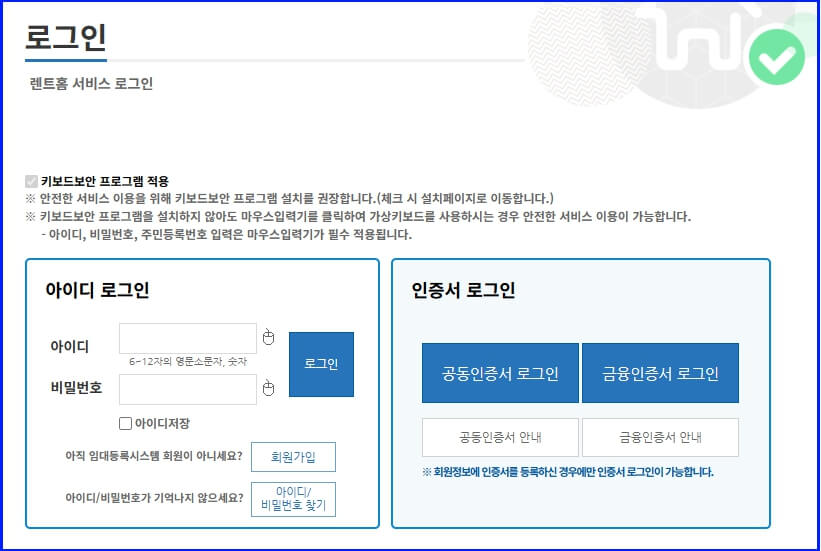The width and height of the screenshot is (821, 551).
Task: Open 금융인증서 안내 guide
Action: click(660, 437)
